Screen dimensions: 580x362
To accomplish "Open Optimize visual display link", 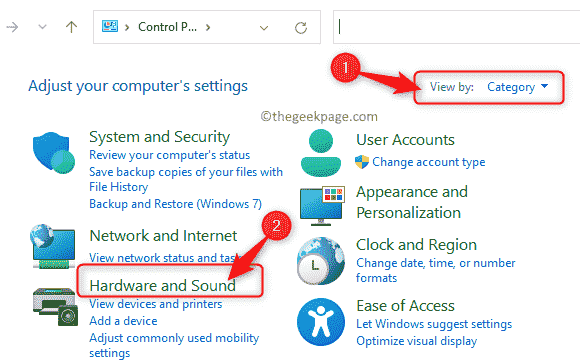I will coord(417,341).
